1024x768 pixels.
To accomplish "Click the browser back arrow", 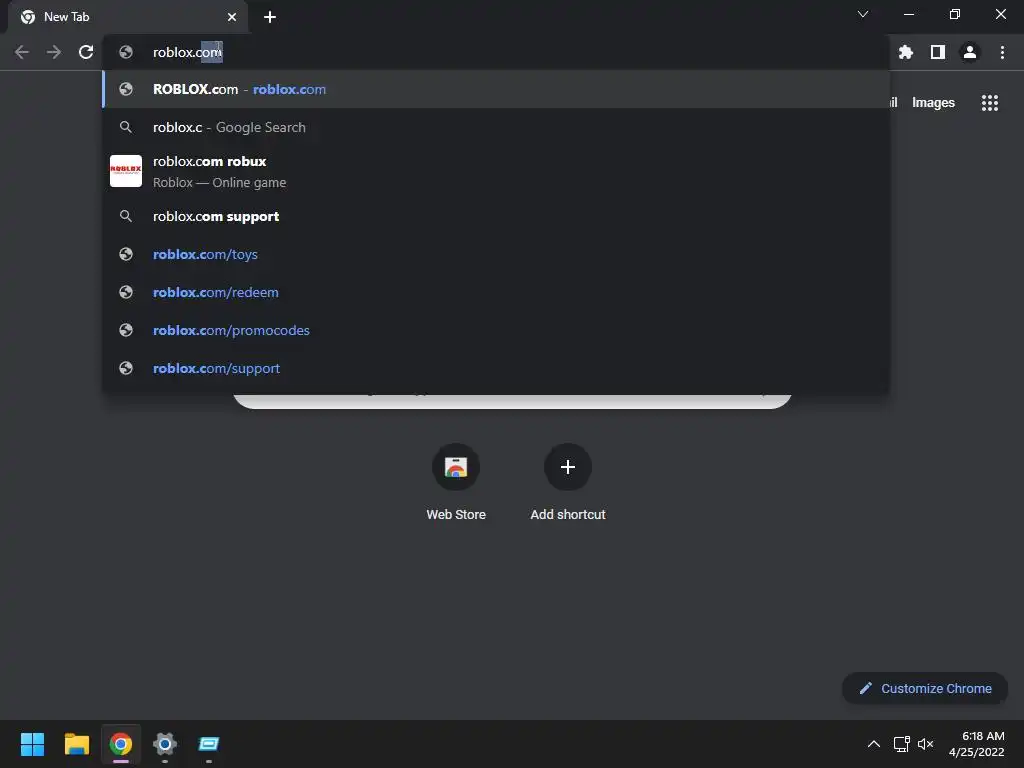I will point(22,52).
